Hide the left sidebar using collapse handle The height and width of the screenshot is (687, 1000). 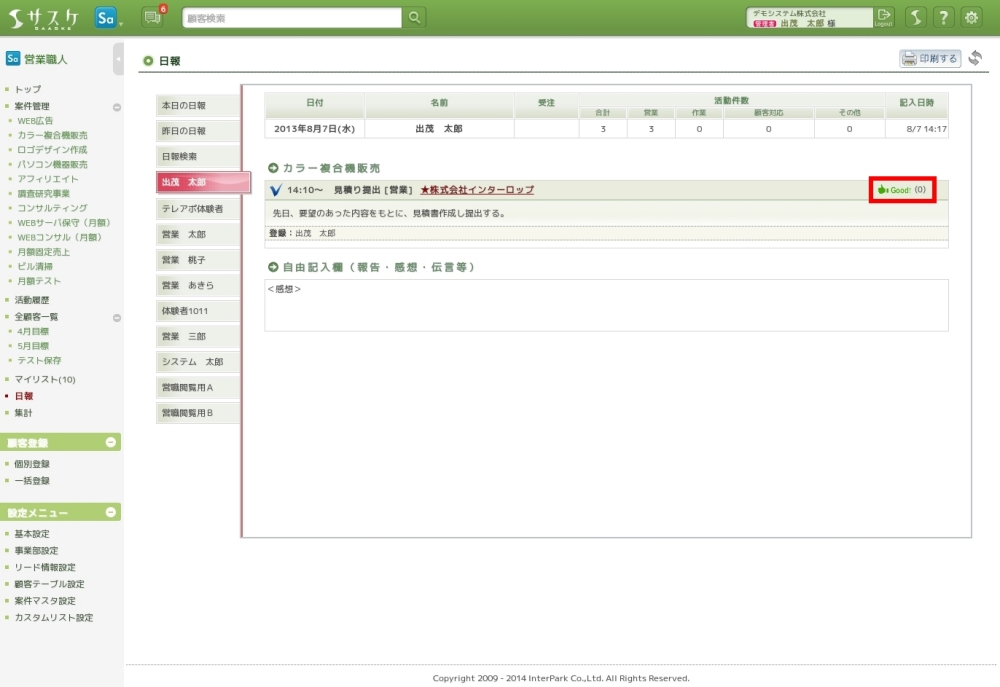118,59
